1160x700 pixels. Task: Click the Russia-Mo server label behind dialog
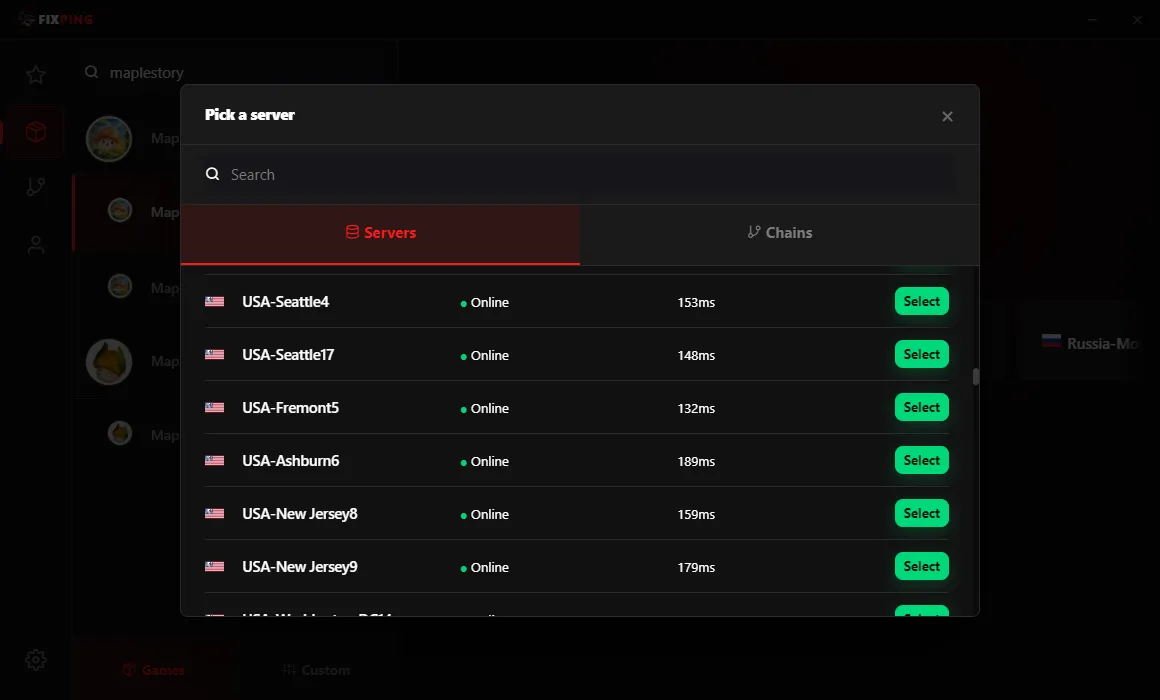point(1102,343)
